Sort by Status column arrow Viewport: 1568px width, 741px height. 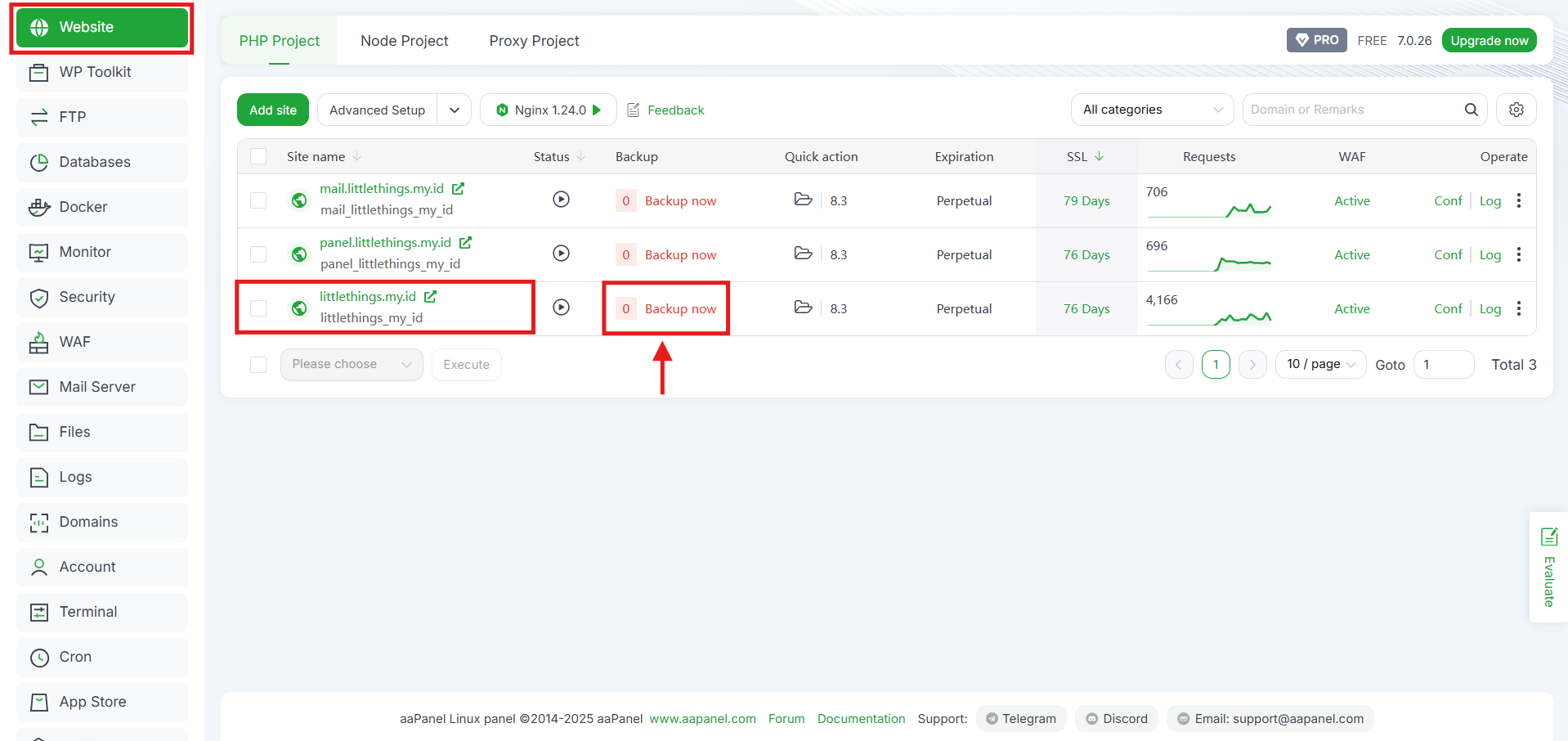tap(581, 156)
